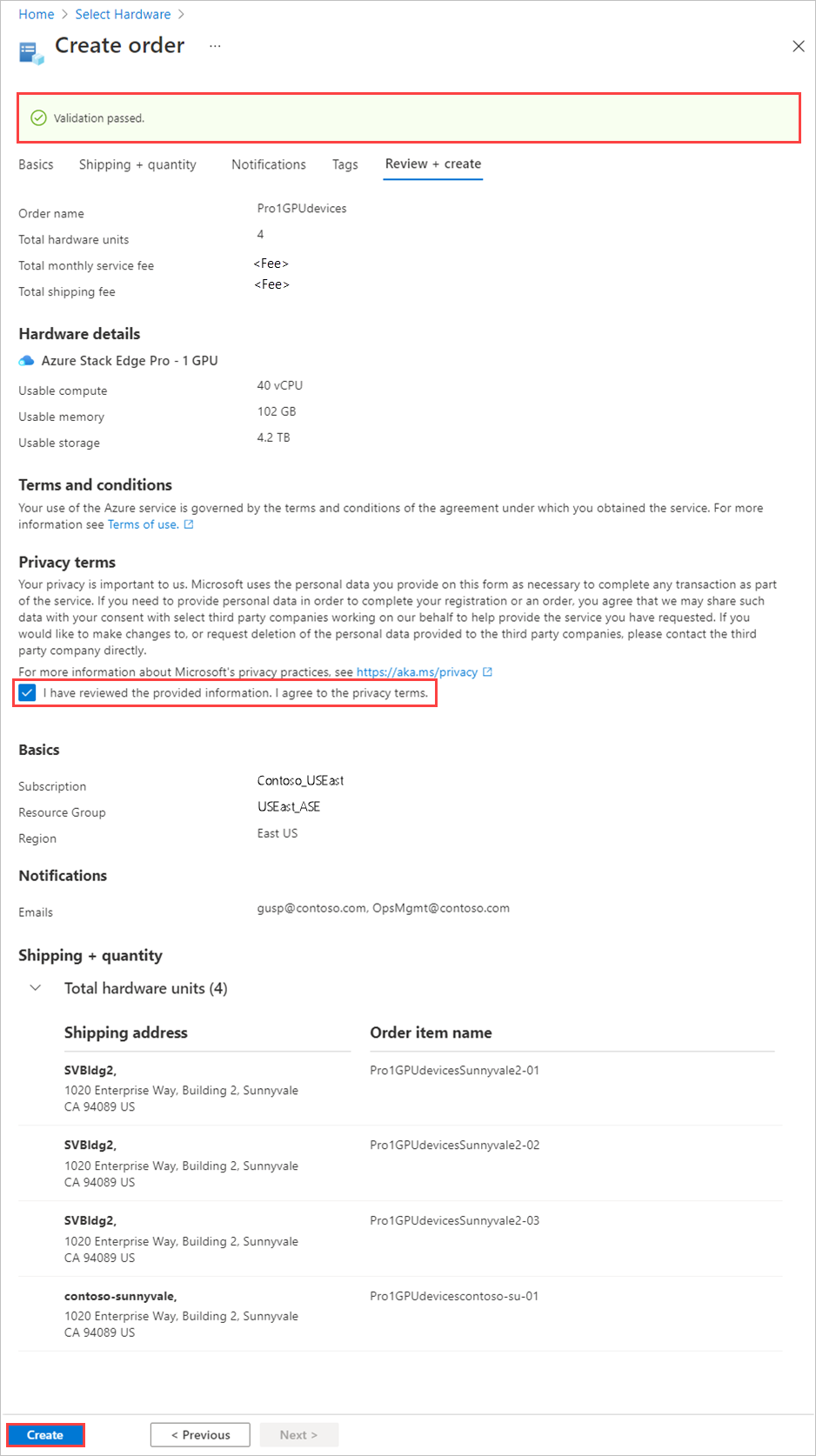Click the Azure Stack Edge Pro cloud icon

(26, 359)
